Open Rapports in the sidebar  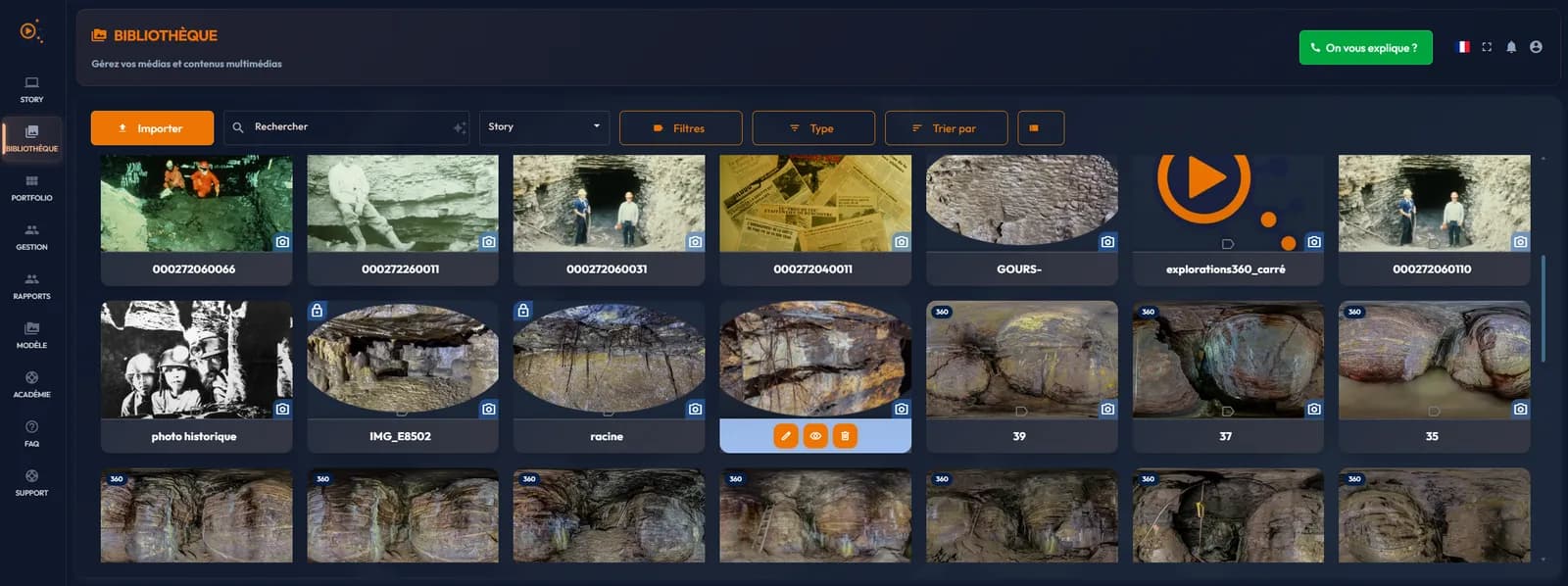31,286
